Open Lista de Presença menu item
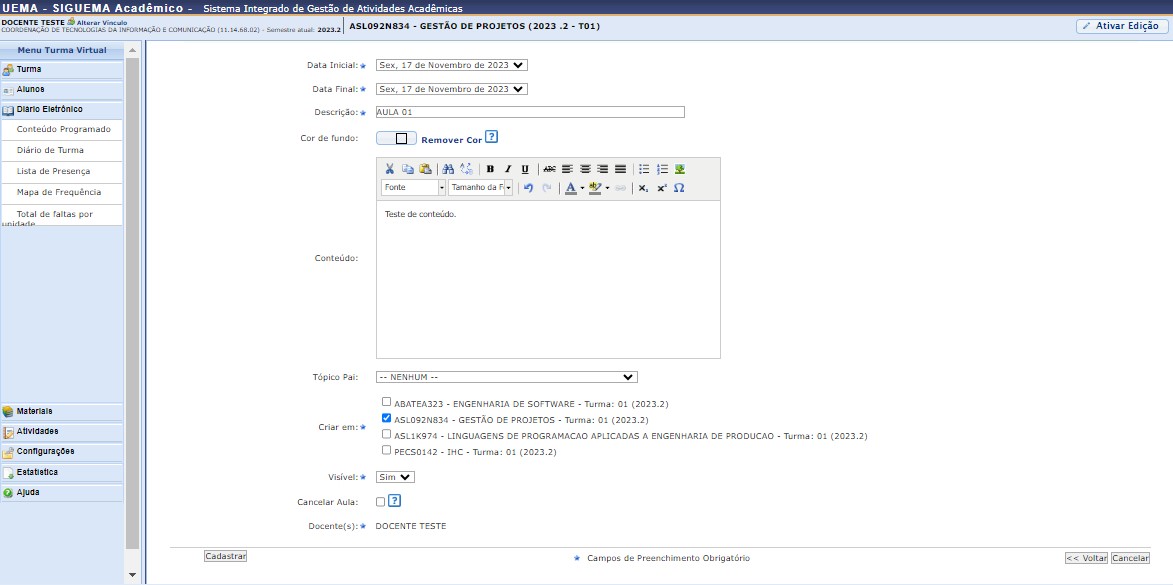 pos(53,171)
